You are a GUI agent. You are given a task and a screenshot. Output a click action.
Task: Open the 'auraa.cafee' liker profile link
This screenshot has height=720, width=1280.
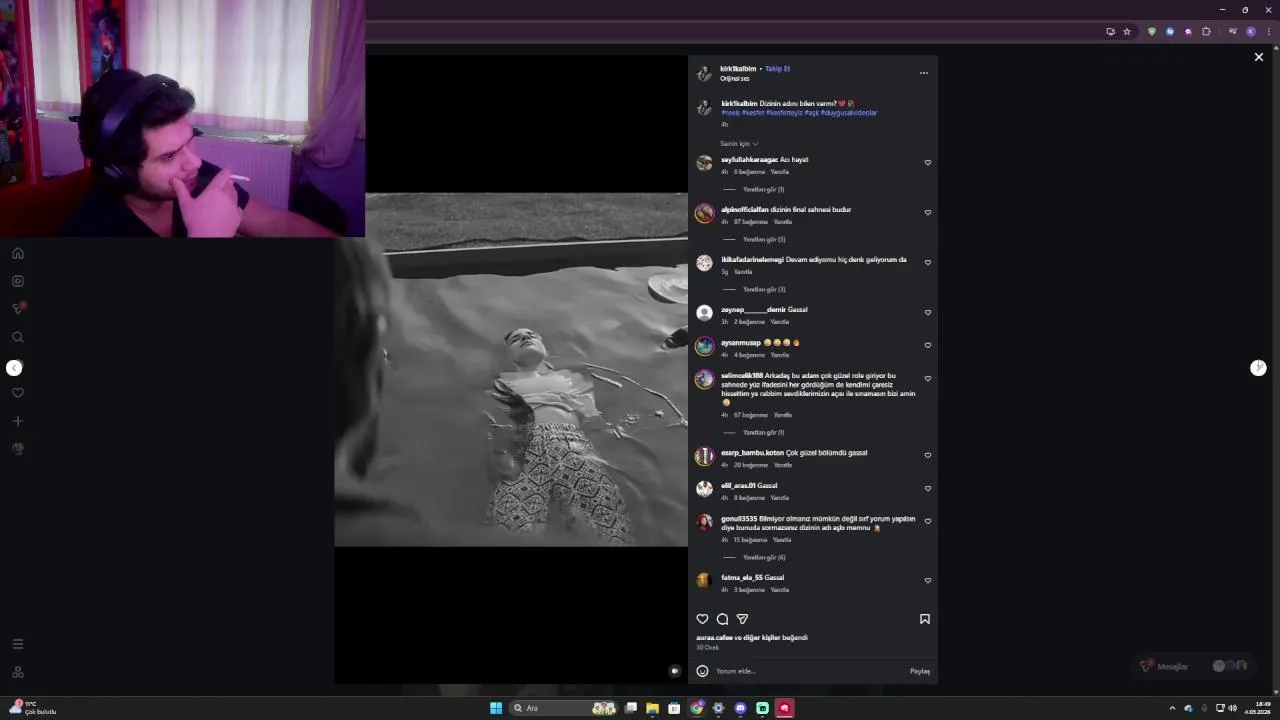[x=714, y=637]
